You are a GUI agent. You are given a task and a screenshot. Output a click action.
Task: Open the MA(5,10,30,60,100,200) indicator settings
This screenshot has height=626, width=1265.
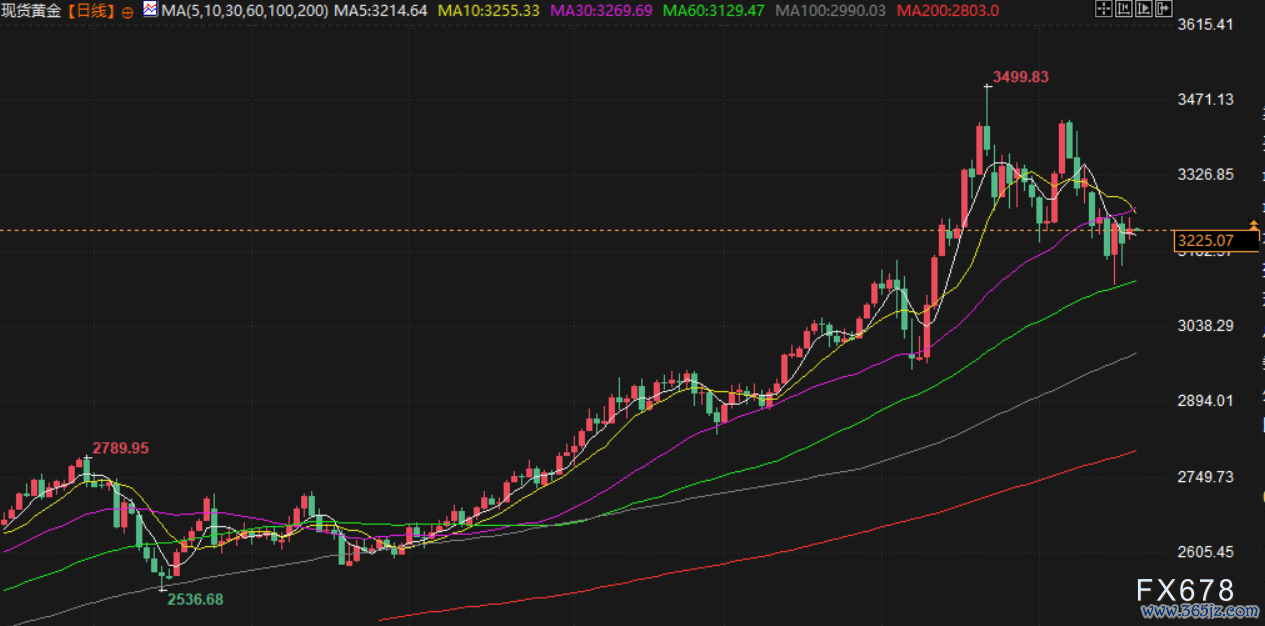(244, 11)
